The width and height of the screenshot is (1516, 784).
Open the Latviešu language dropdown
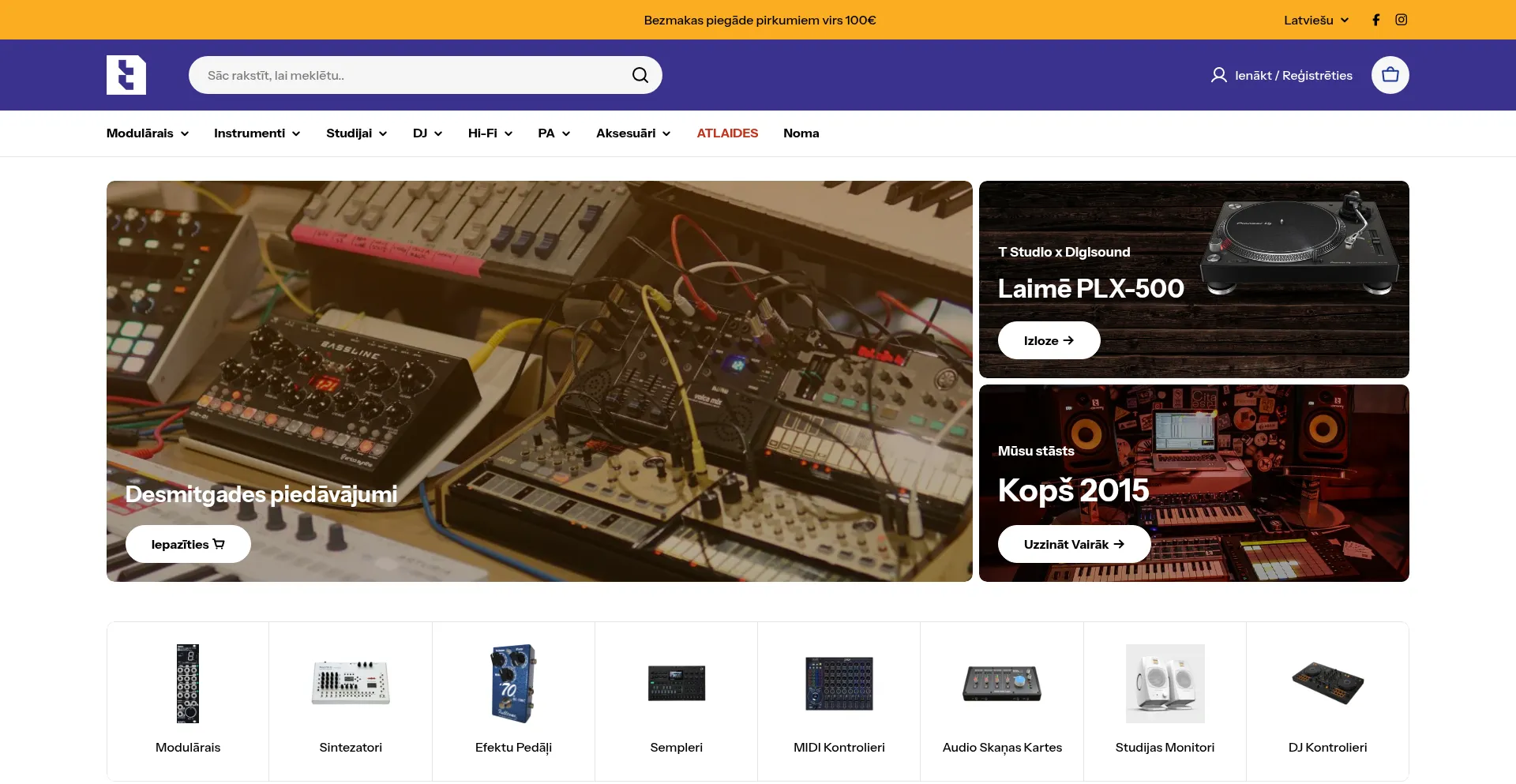tap(1315, 20)
